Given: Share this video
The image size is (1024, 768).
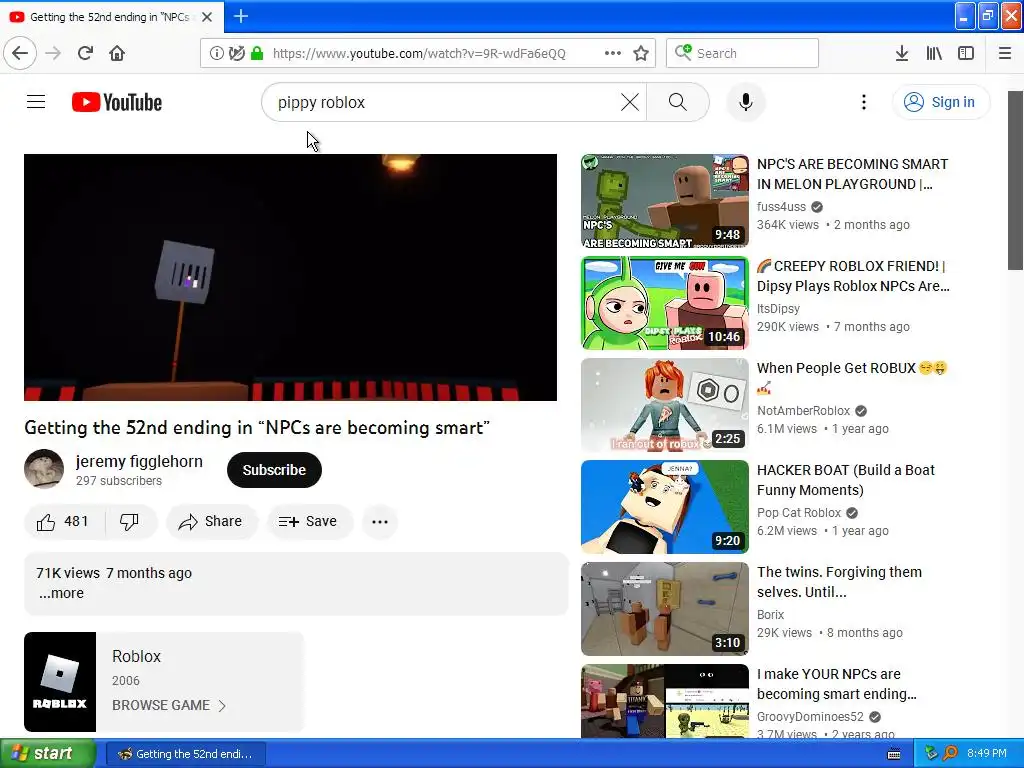Looking at the screenshot, I should click(210, 521).
